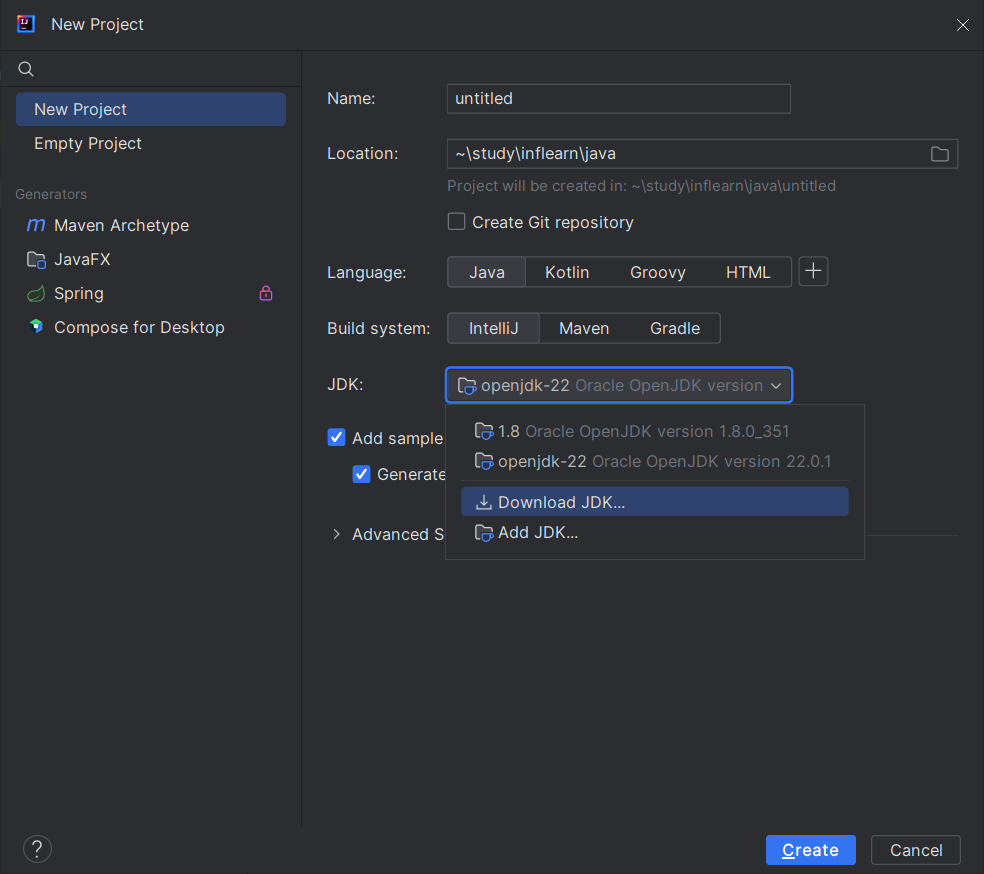Collapse the JDK dropdown via its arrow
The image size is (984, 874).
click(776, 385)
